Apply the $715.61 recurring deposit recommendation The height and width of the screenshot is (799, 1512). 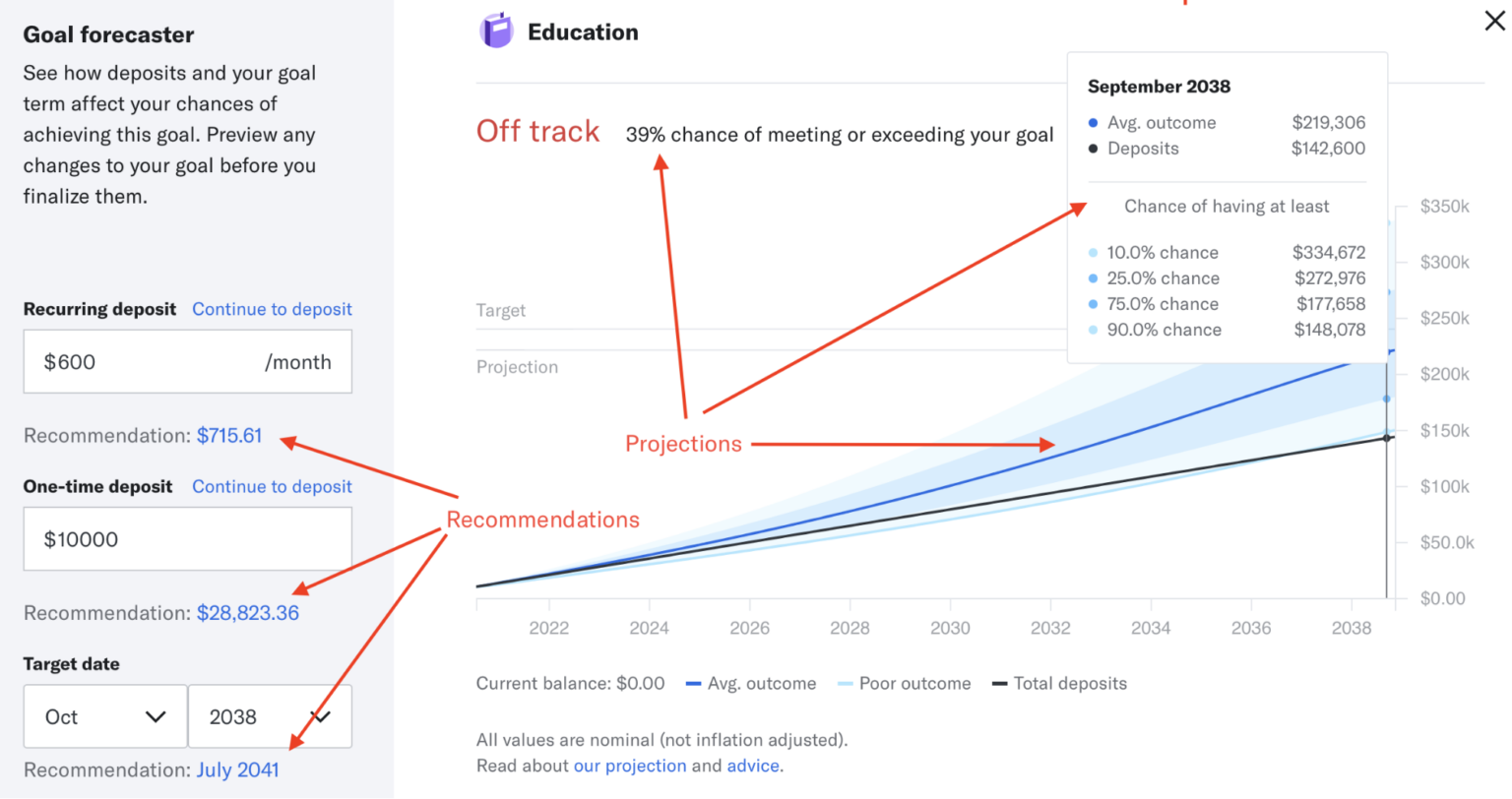point(229,436)
